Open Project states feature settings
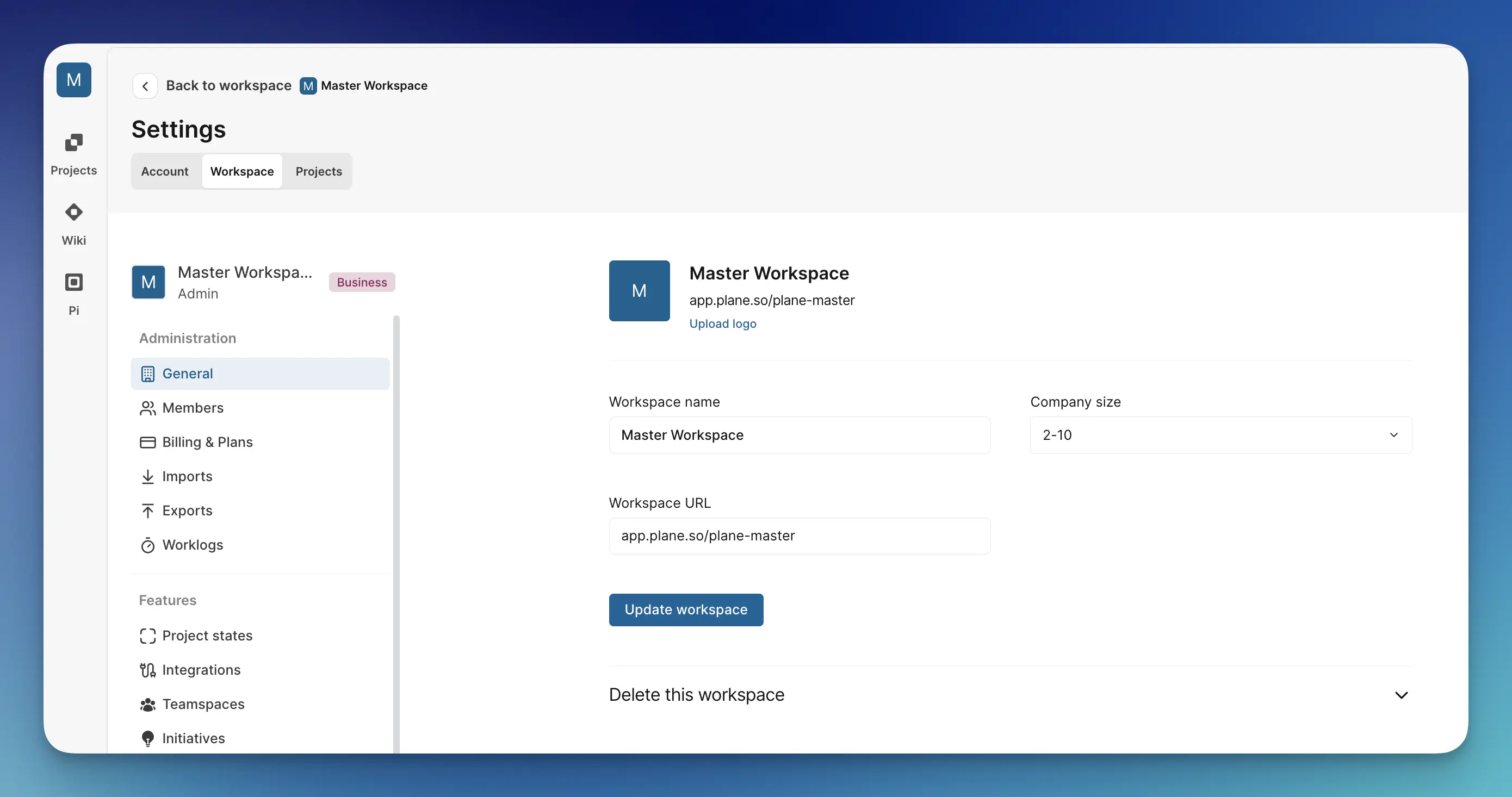Image resolution: width=1512 pixels, height=797 pixels. (260, 636)
